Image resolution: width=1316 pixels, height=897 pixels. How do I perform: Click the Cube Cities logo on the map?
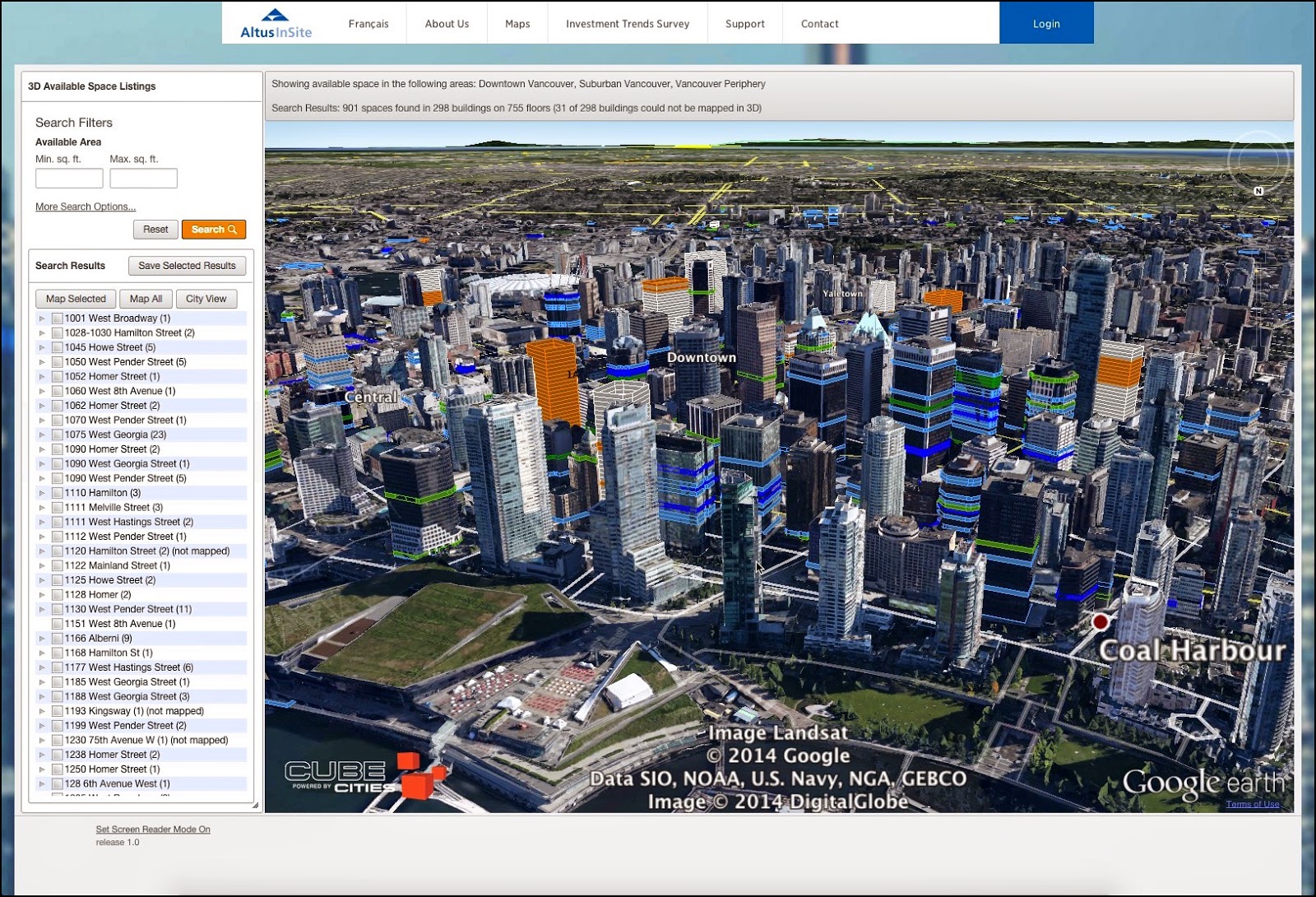366,775
